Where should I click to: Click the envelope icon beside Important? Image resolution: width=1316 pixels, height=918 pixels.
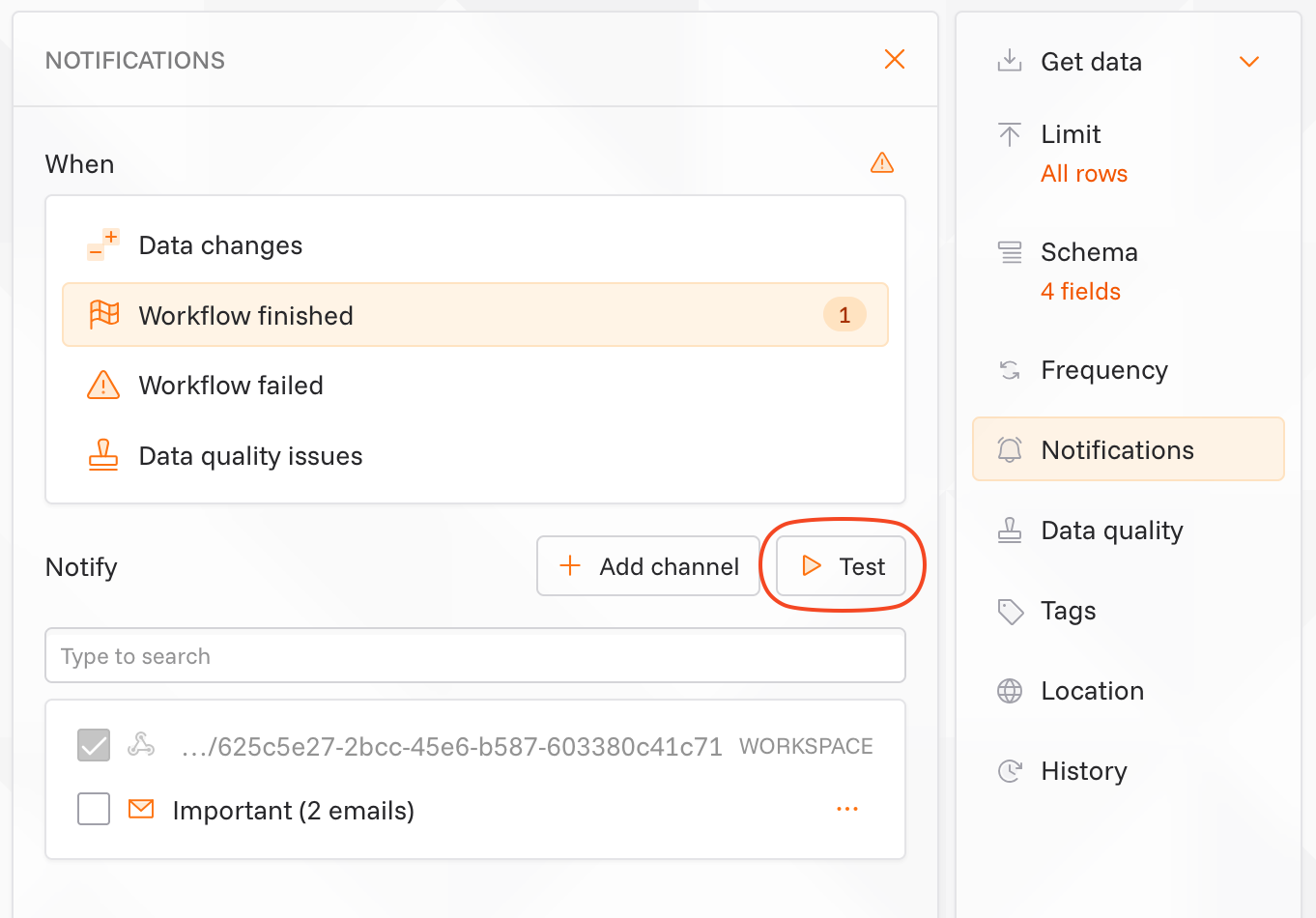click(x=141, y=809)
